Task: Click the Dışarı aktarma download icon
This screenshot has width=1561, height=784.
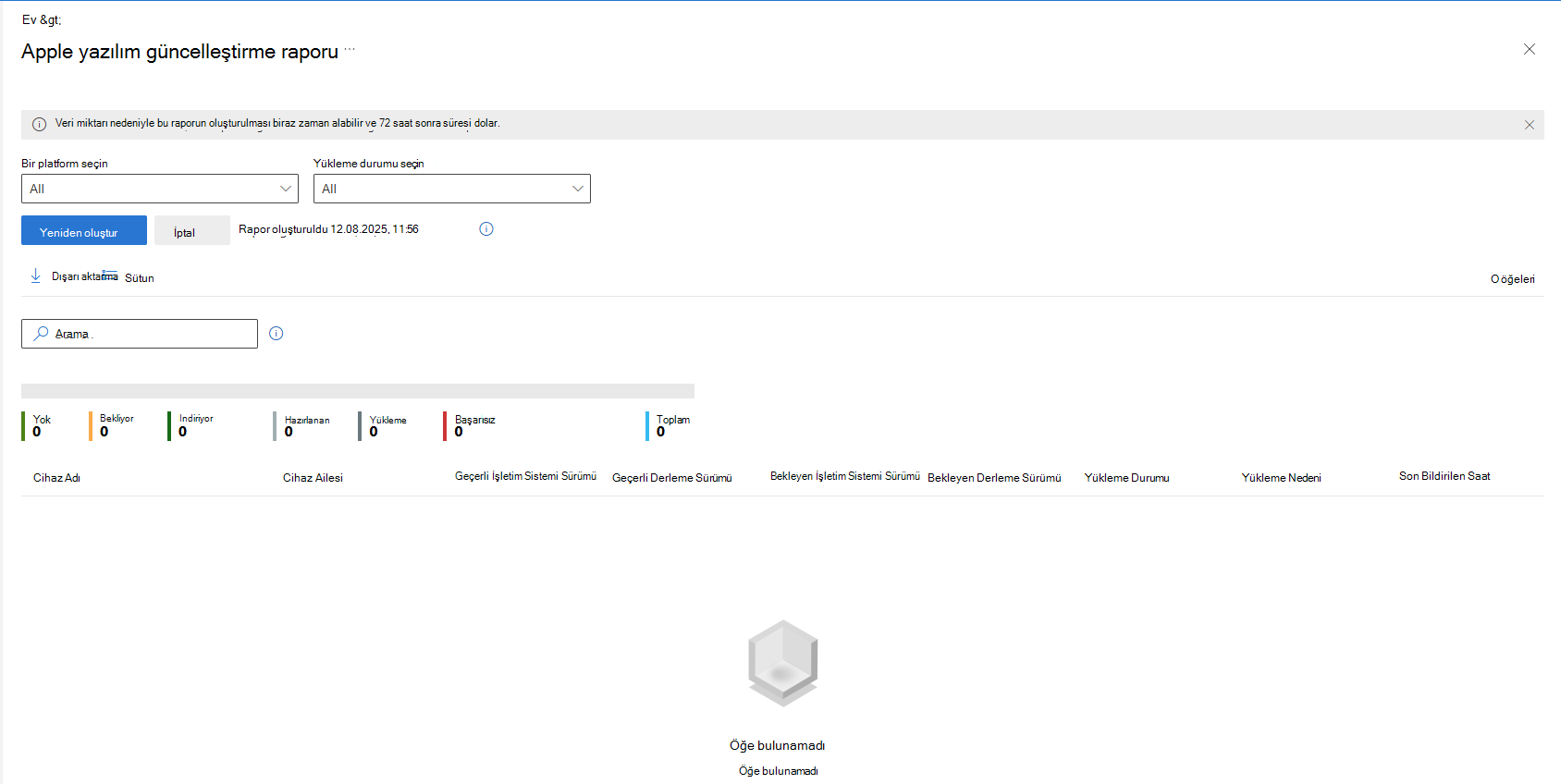Action: 35,276
